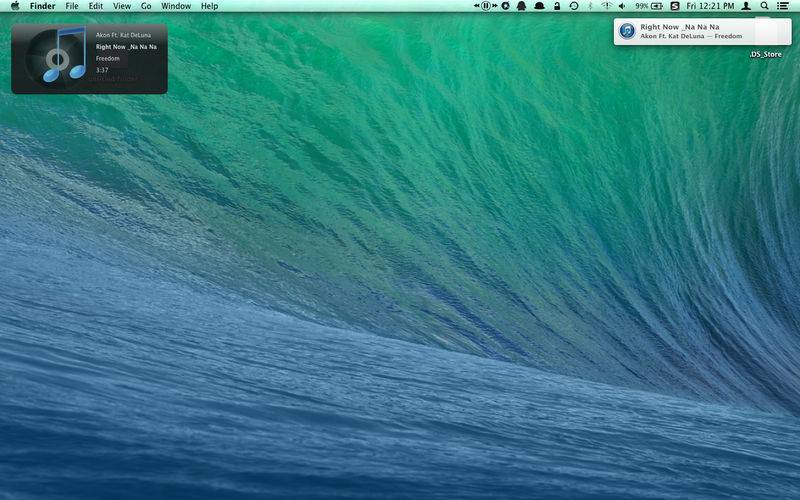Open the Edit menu
This screenshot has width=800, height=500.
[x=95, y=6]
